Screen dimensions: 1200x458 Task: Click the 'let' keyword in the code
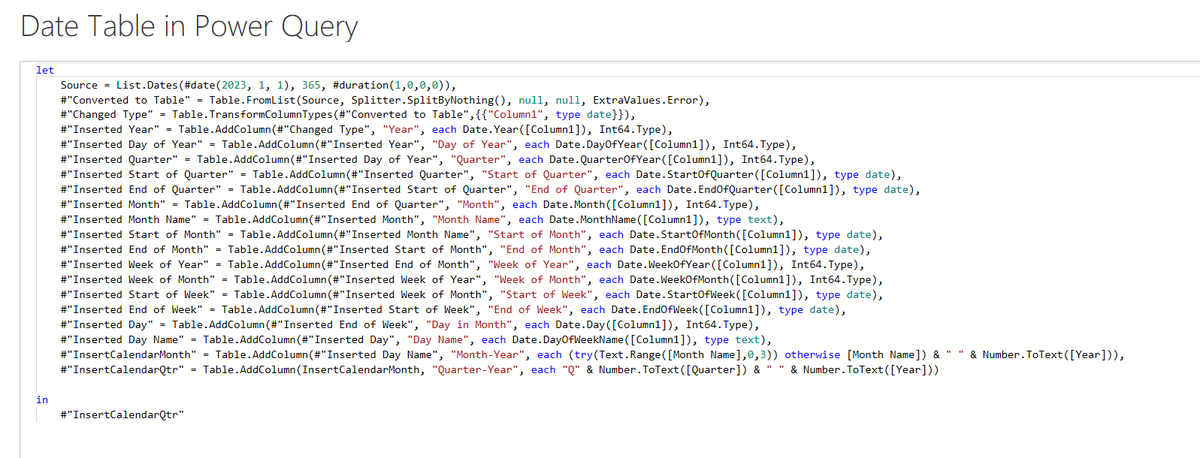[x=45, y=70]
